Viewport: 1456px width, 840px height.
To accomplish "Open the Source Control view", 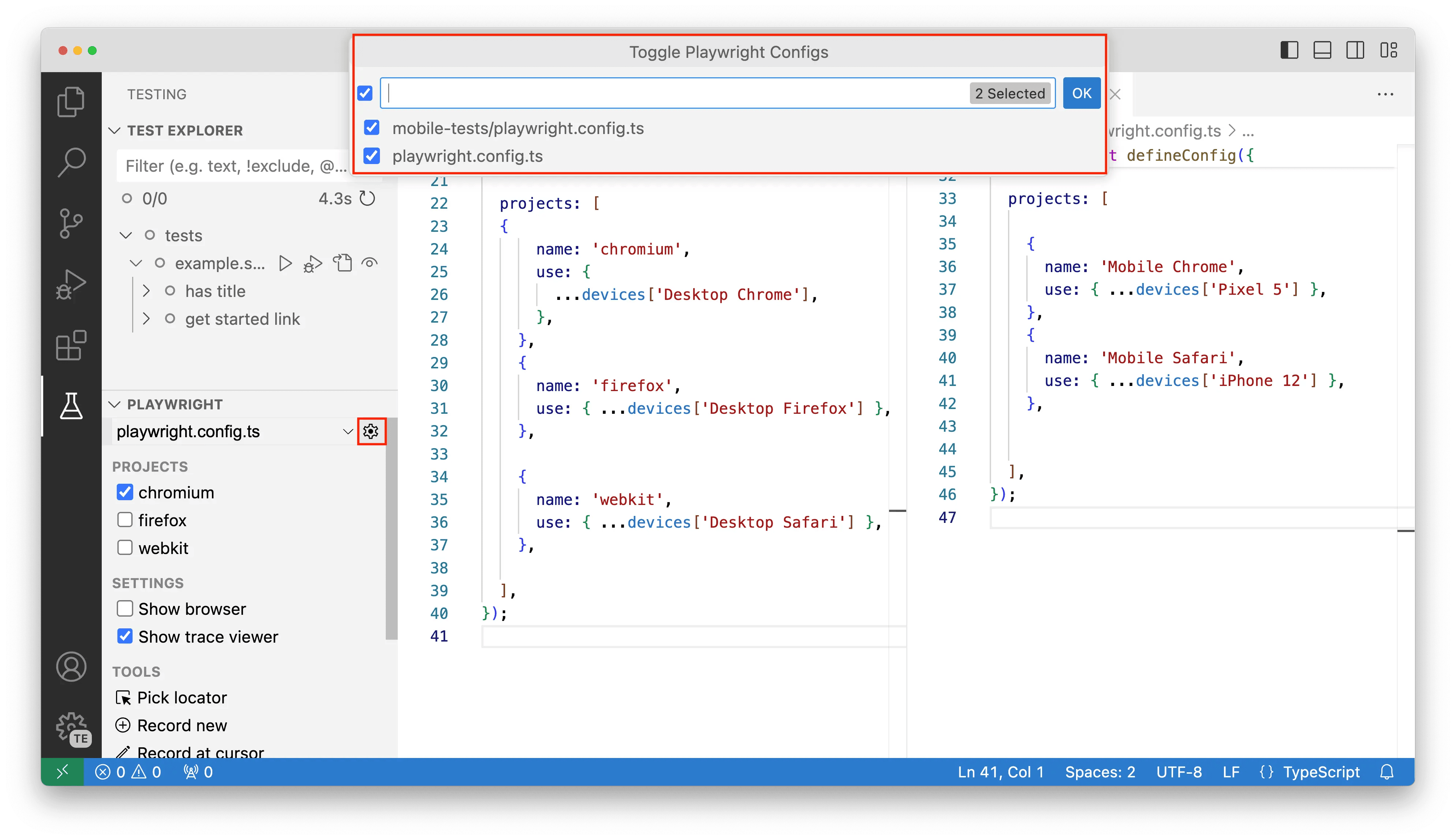I will click(71, 223).
